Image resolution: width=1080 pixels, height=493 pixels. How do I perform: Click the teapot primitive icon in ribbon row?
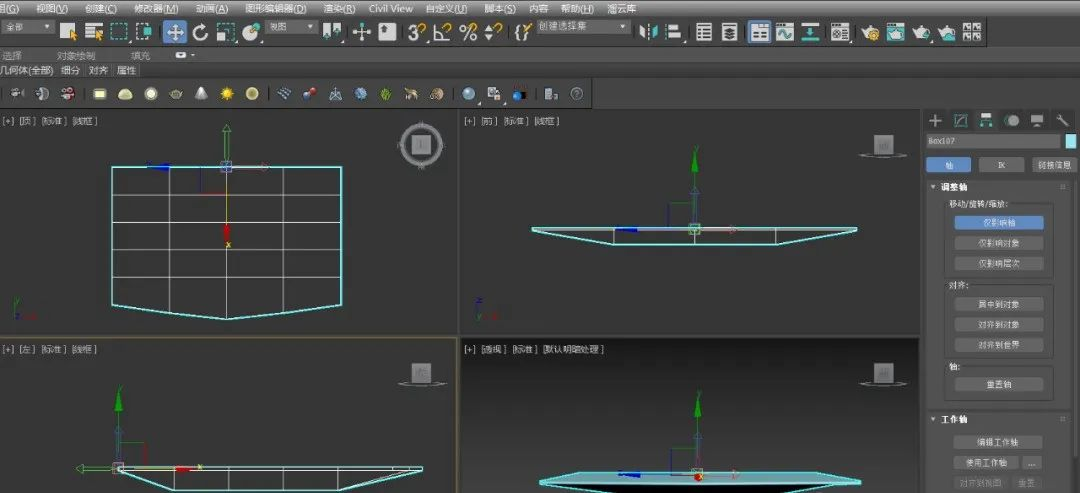[176, 94]
